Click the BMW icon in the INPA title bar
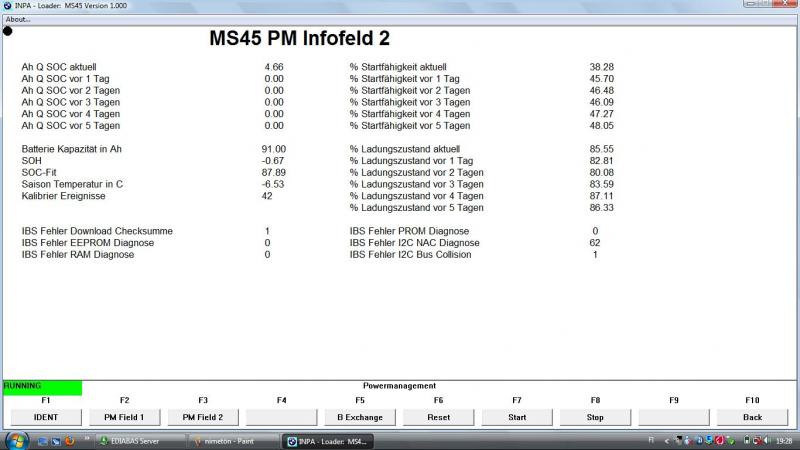This screenshot has height=450, width=800. (x=7, y=6)
